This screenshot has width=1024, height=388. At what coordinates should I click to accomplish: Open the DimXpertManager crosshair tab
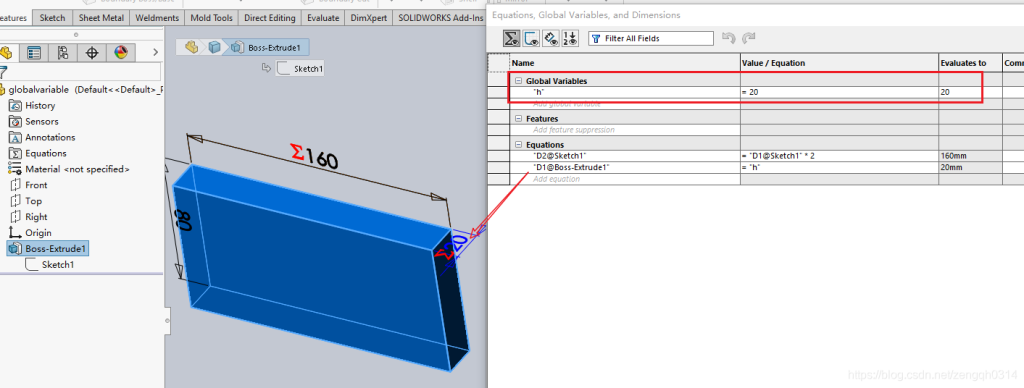pos(92,53)
